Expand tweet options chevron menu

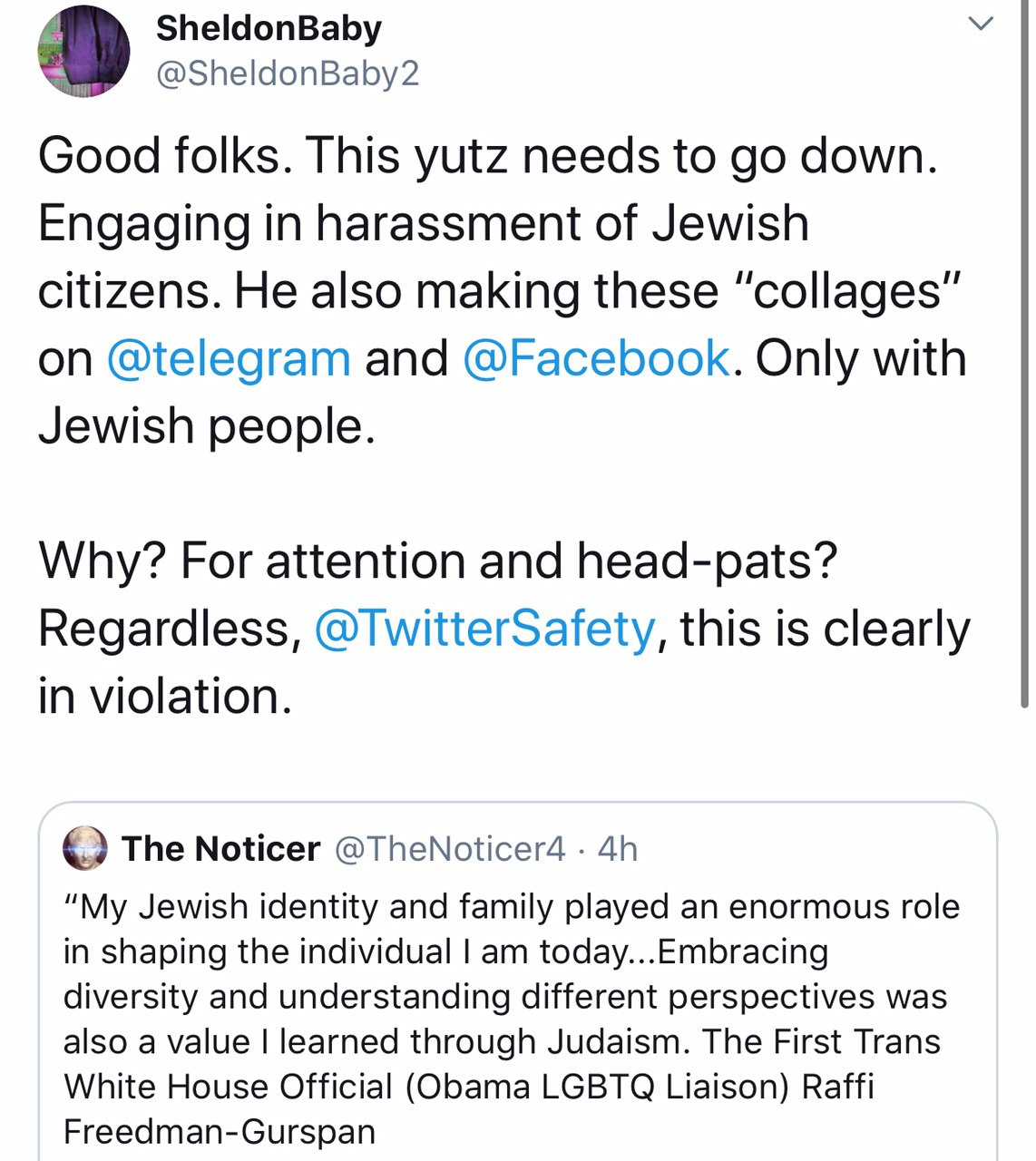click(x=981, y=24)
